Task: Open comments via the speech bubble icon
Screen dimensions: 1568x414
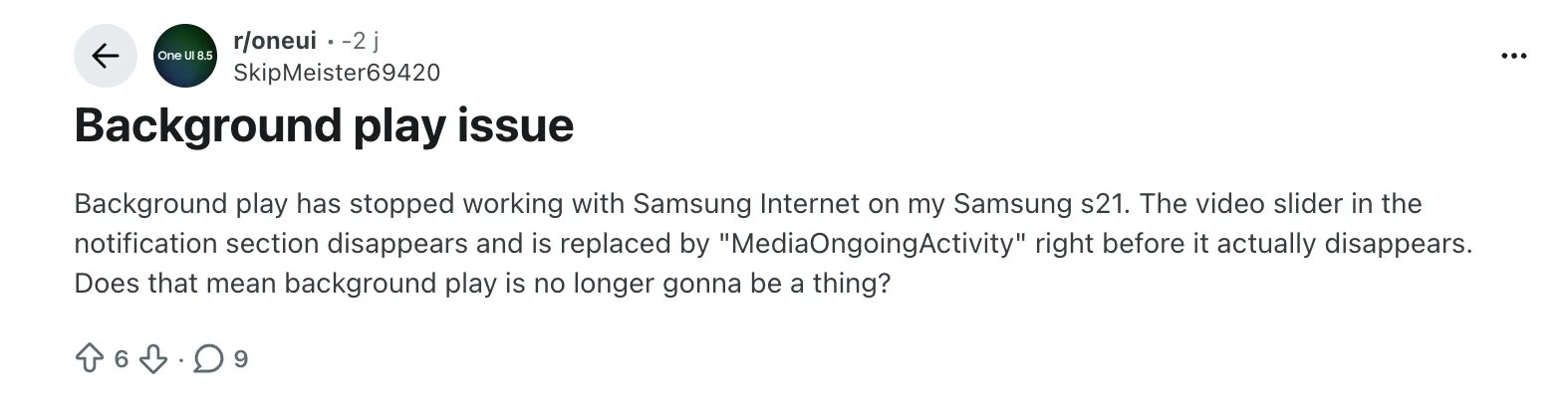Action: 208,358
